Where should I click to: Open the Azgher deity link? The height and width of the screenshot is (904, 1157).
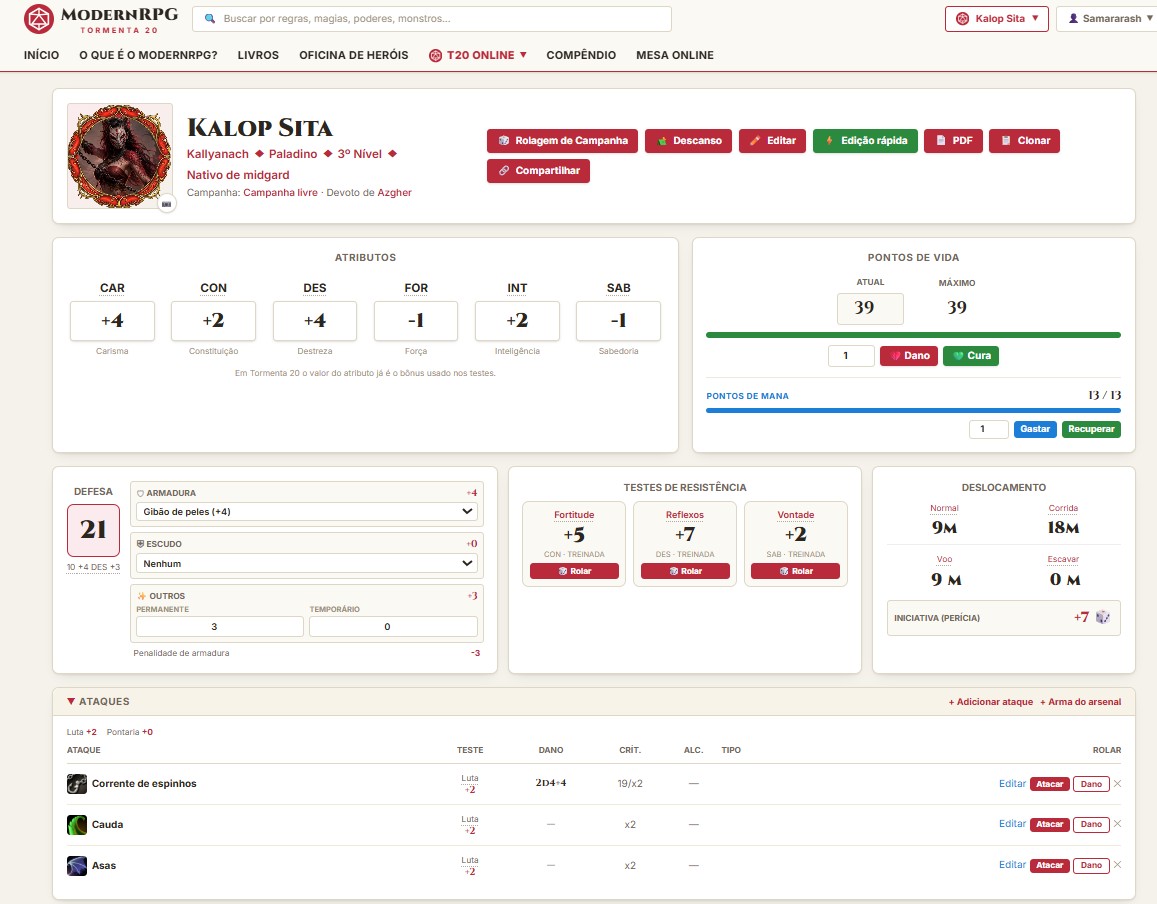[395, 193]
